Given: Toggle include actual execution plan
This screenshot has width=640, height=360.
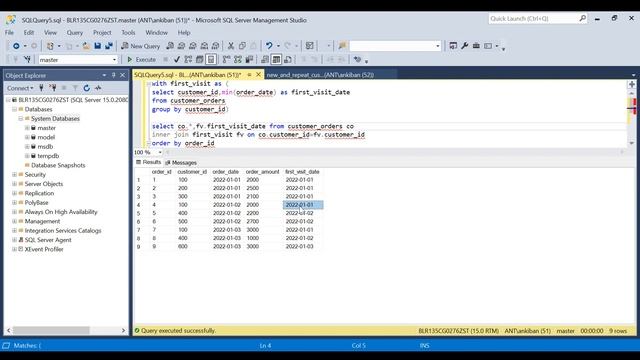Looking at the screenshot, I should point(227,60).
